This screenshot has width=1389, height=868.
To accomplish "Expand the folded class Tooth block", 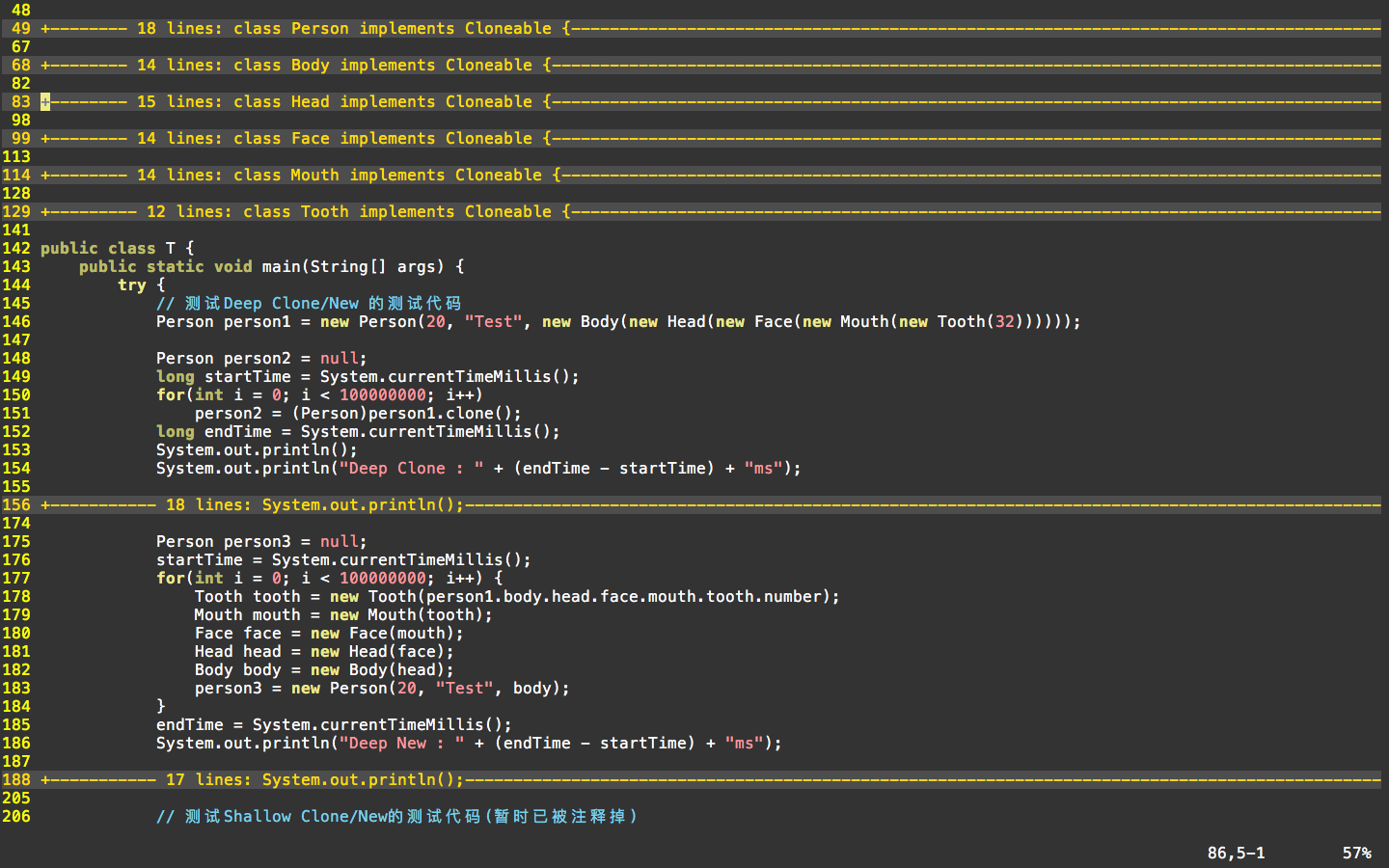I will point(711,212).
